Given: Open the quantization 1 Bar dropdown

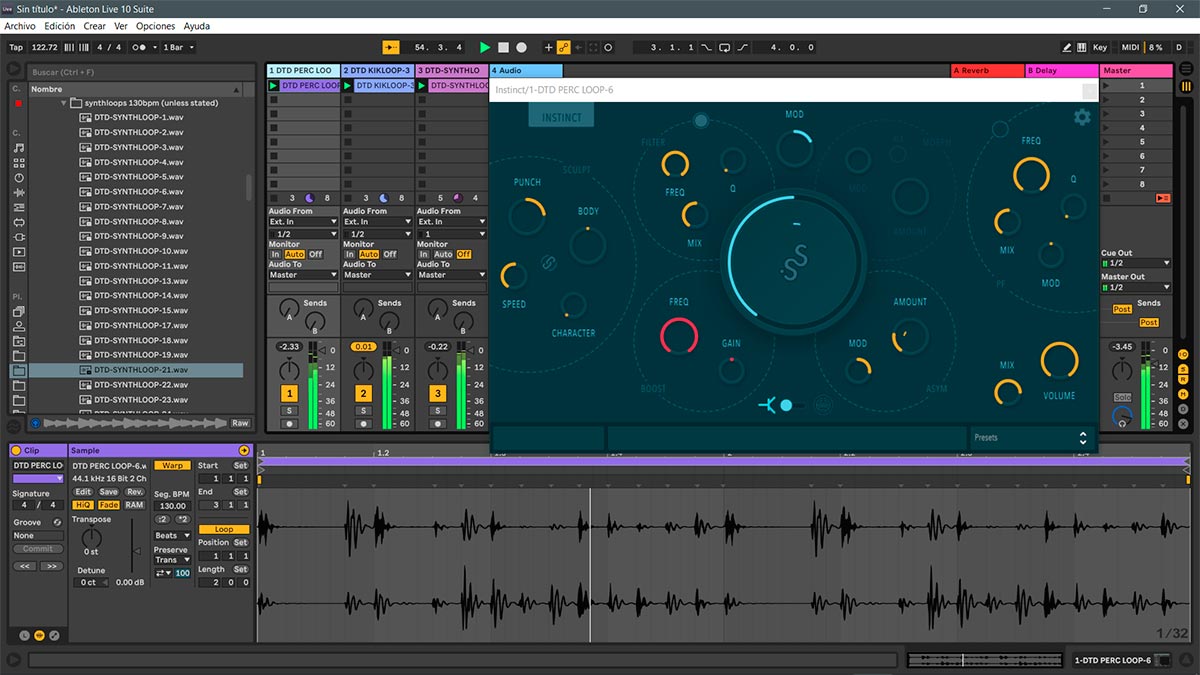Looking at the screenshot, I should [x=178, y=47].
